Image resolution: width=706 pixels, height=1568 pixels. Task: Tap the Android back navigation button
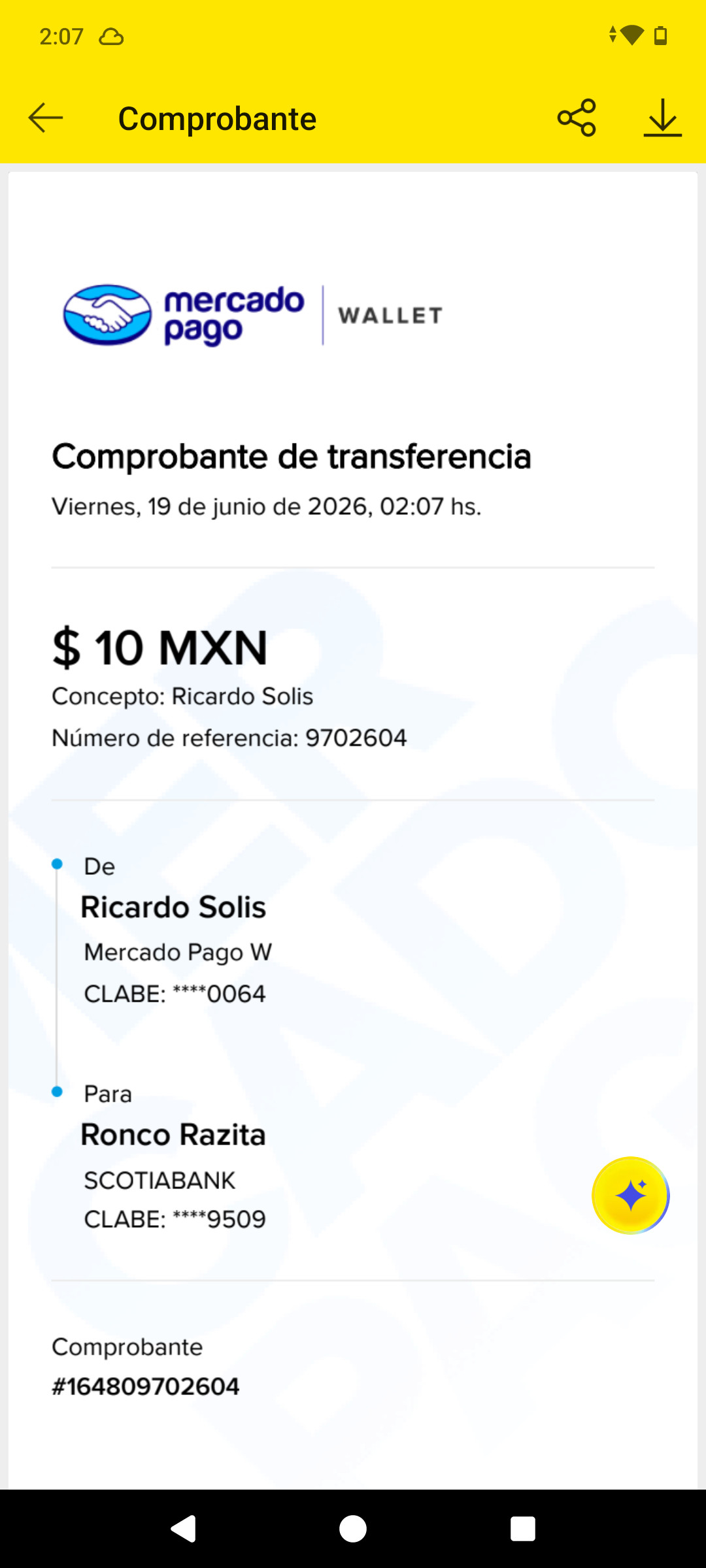pos(183,1529)
